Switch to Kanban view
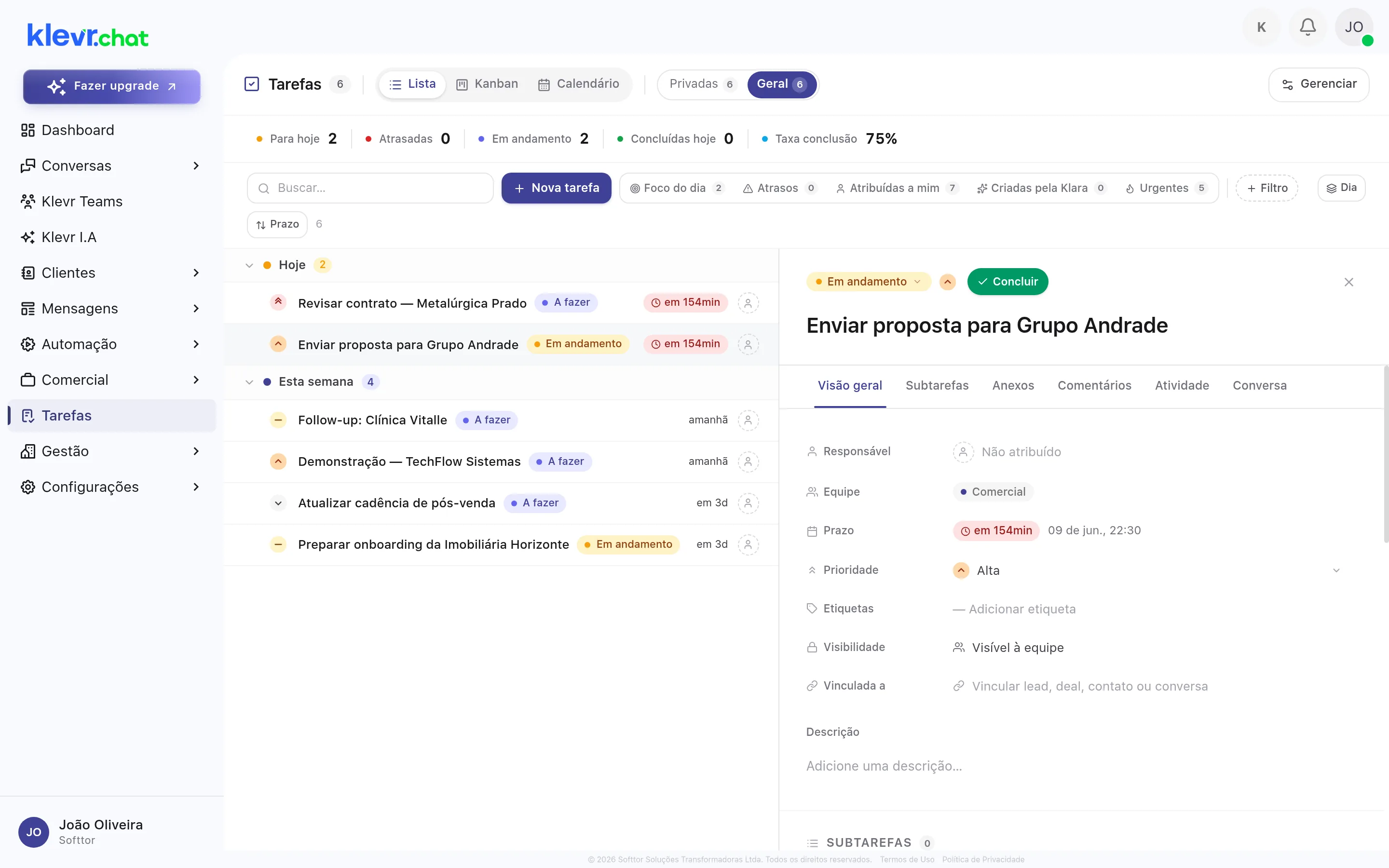 coord(487,84)
